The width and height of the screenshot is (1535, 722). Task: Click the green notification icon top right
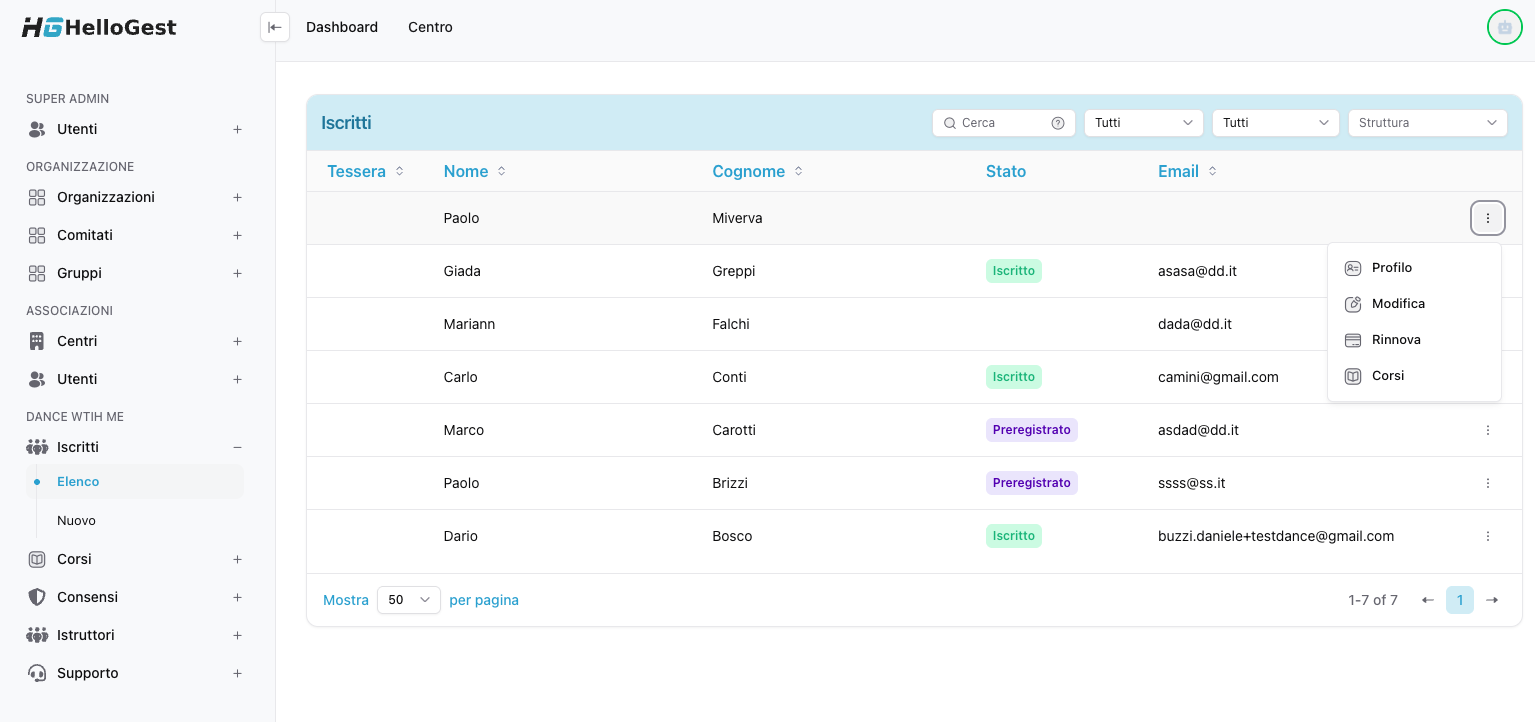coord(1504,27)
